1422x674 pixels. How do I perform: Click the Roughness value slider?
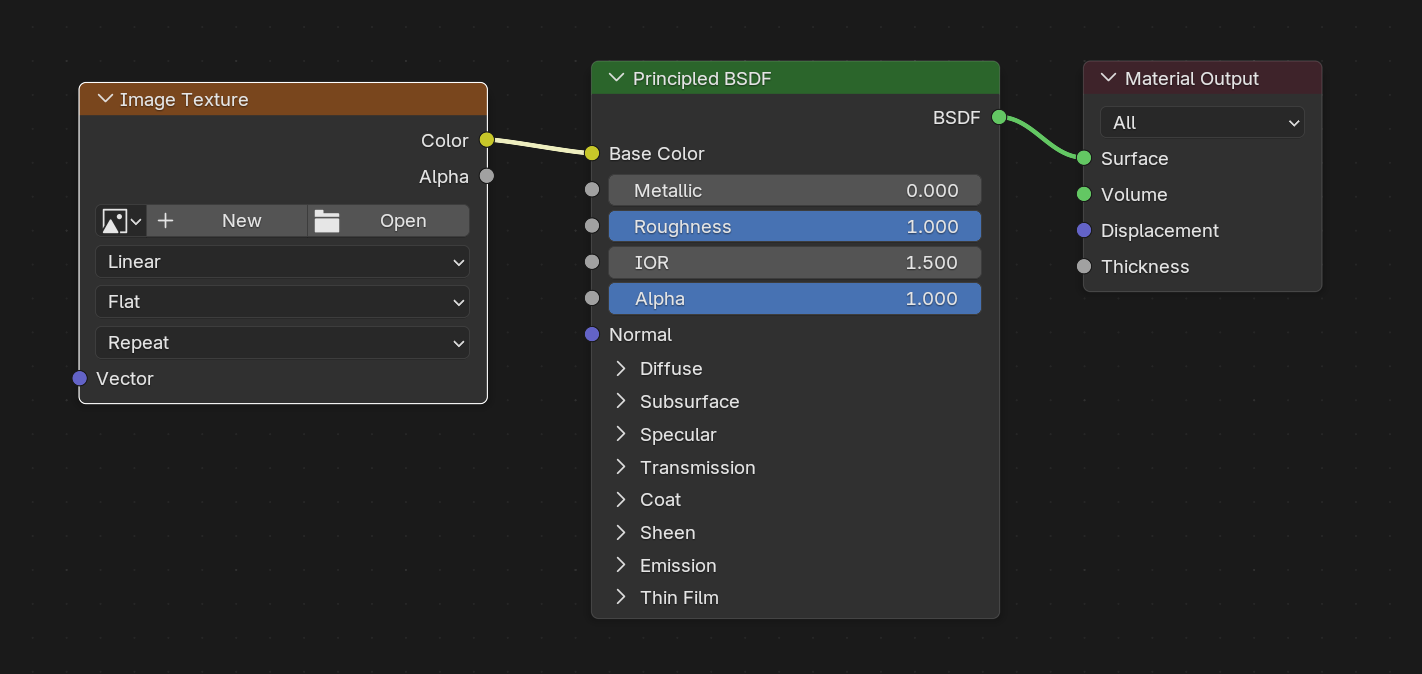click(x=795, y=226)
